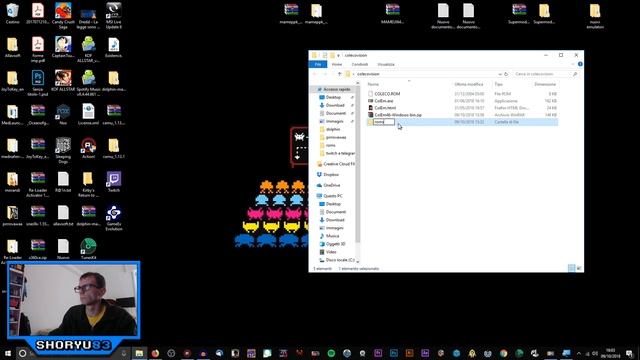The width and height of the screenshot is (640, 360).
Task: Open roms folder in navigation pane
Action: pos(330,145)
